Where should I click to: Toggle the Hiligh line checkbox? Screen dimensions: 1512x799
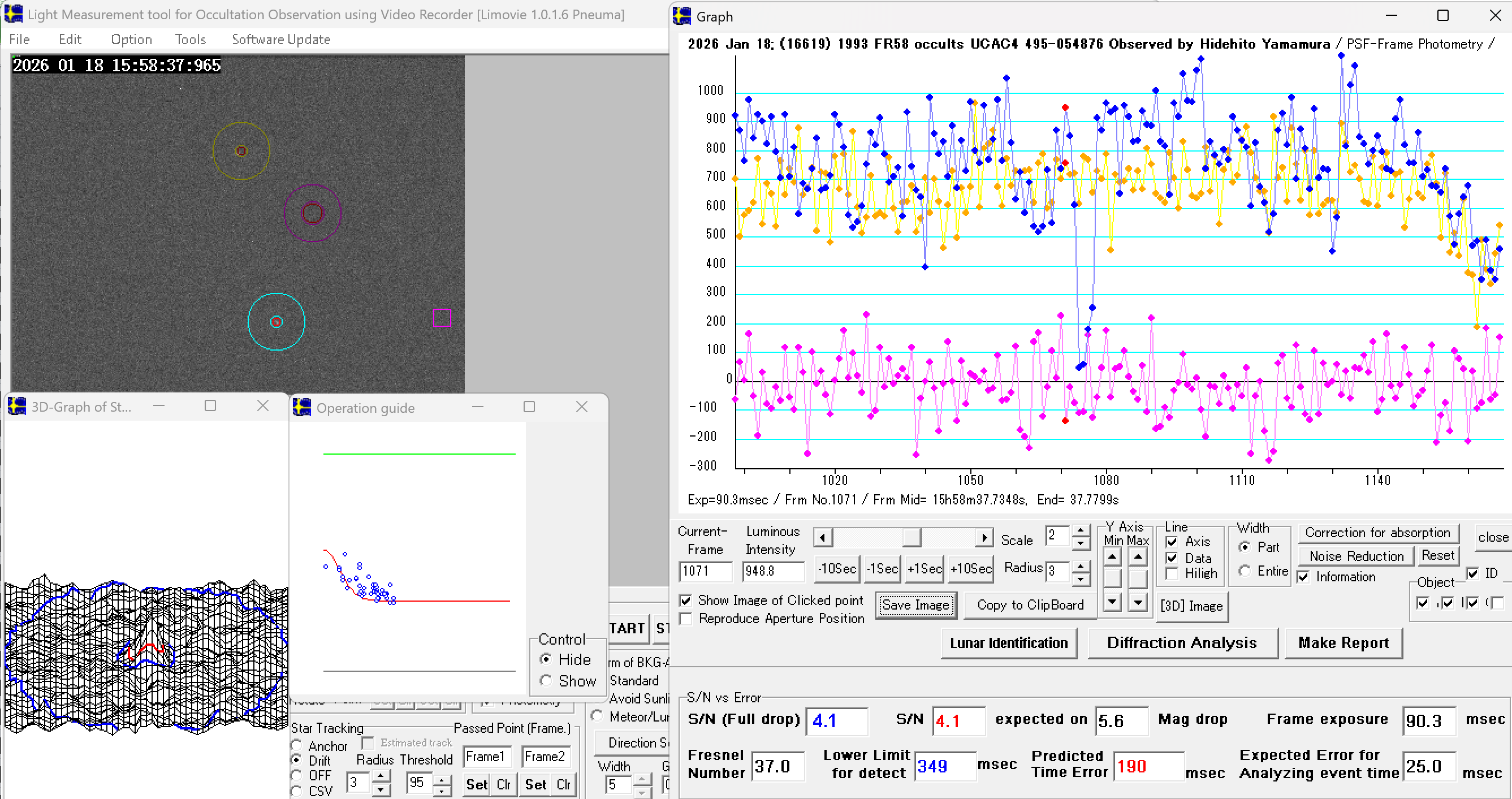pyautogui.click(x=1172, y=573)
